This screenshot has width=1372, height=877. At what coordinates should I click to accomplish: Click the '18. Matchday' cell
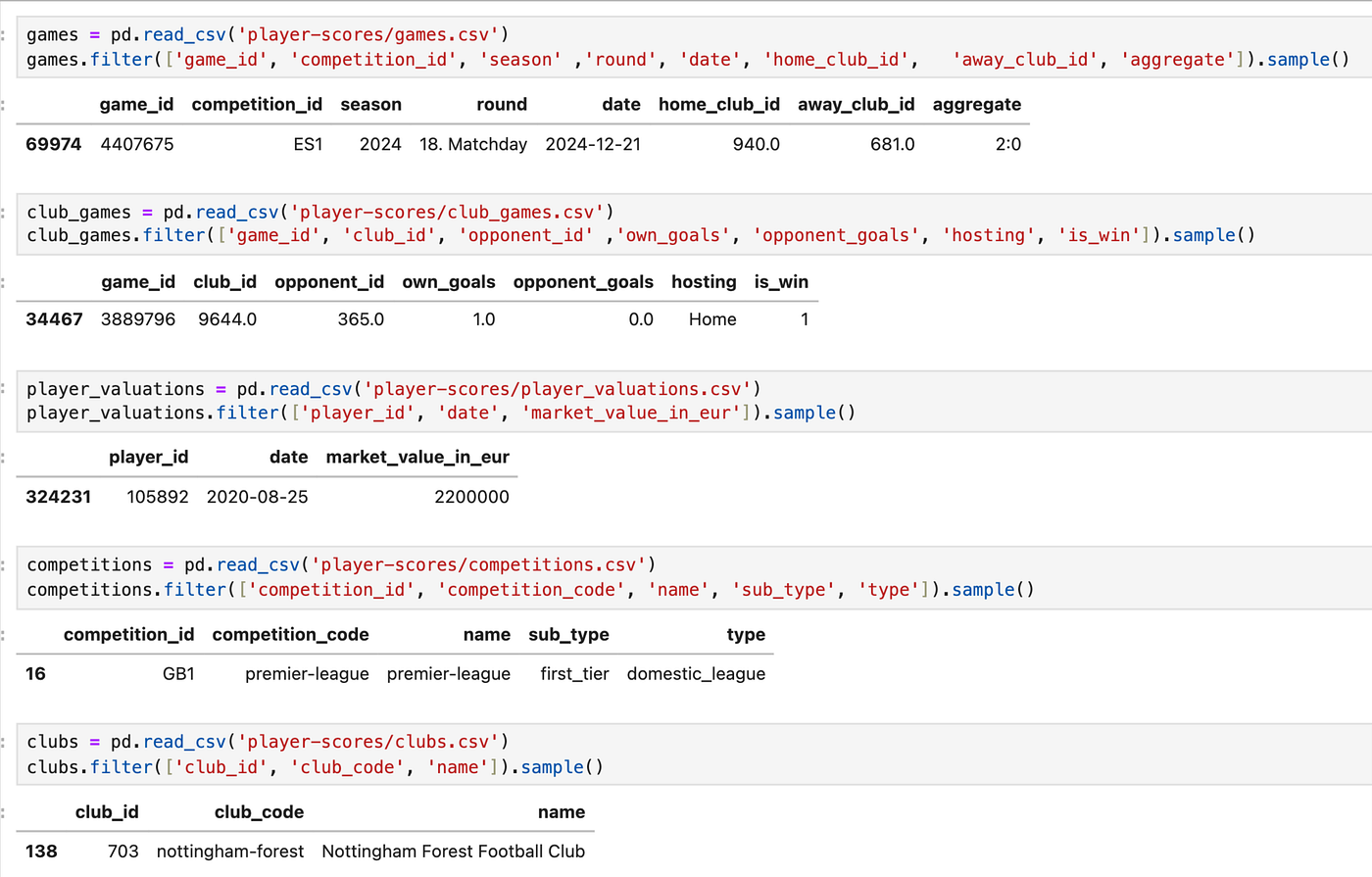473,144
